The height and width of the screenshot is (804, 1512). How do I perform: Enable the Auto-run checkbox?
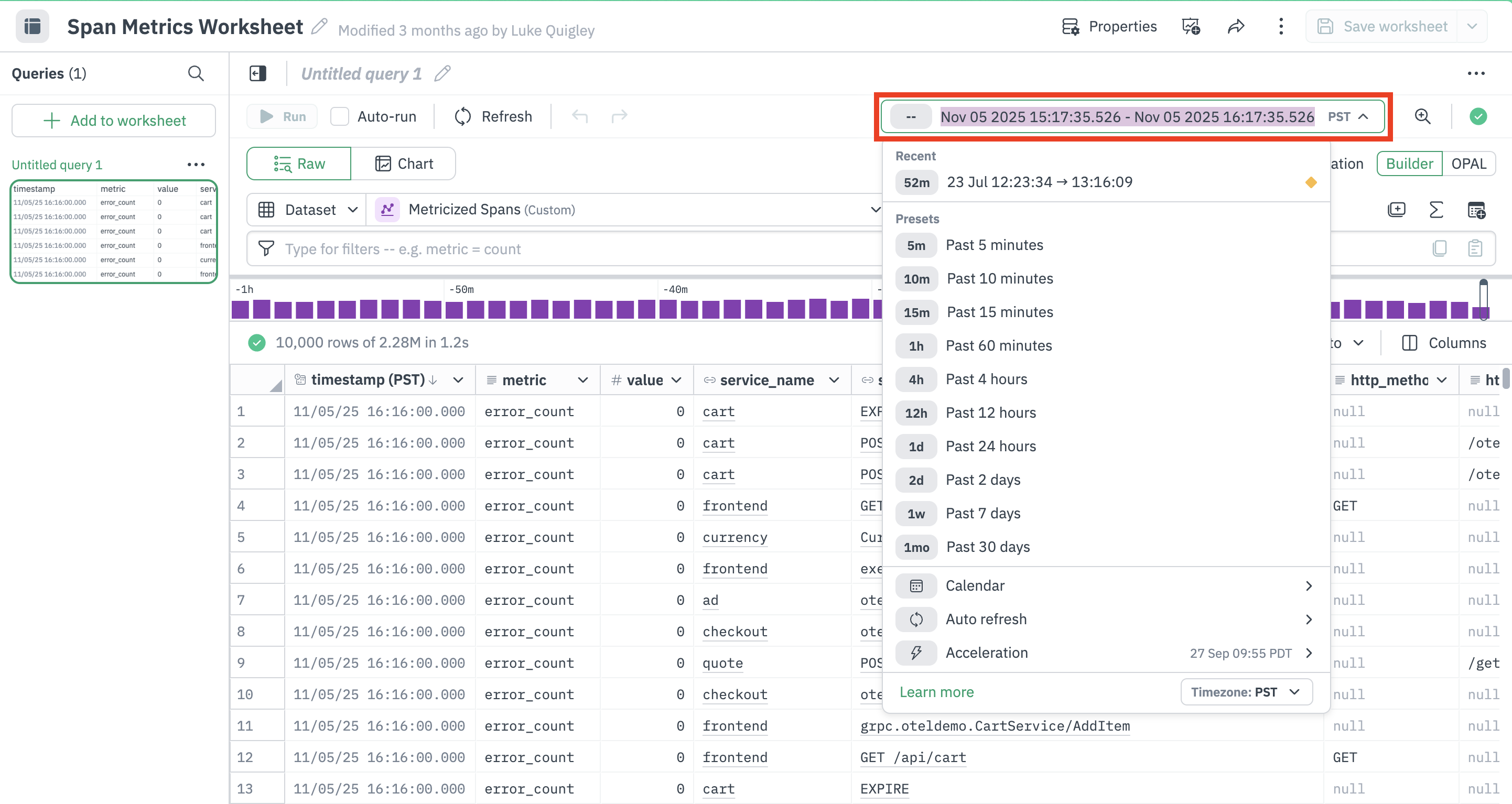point(339,116)
